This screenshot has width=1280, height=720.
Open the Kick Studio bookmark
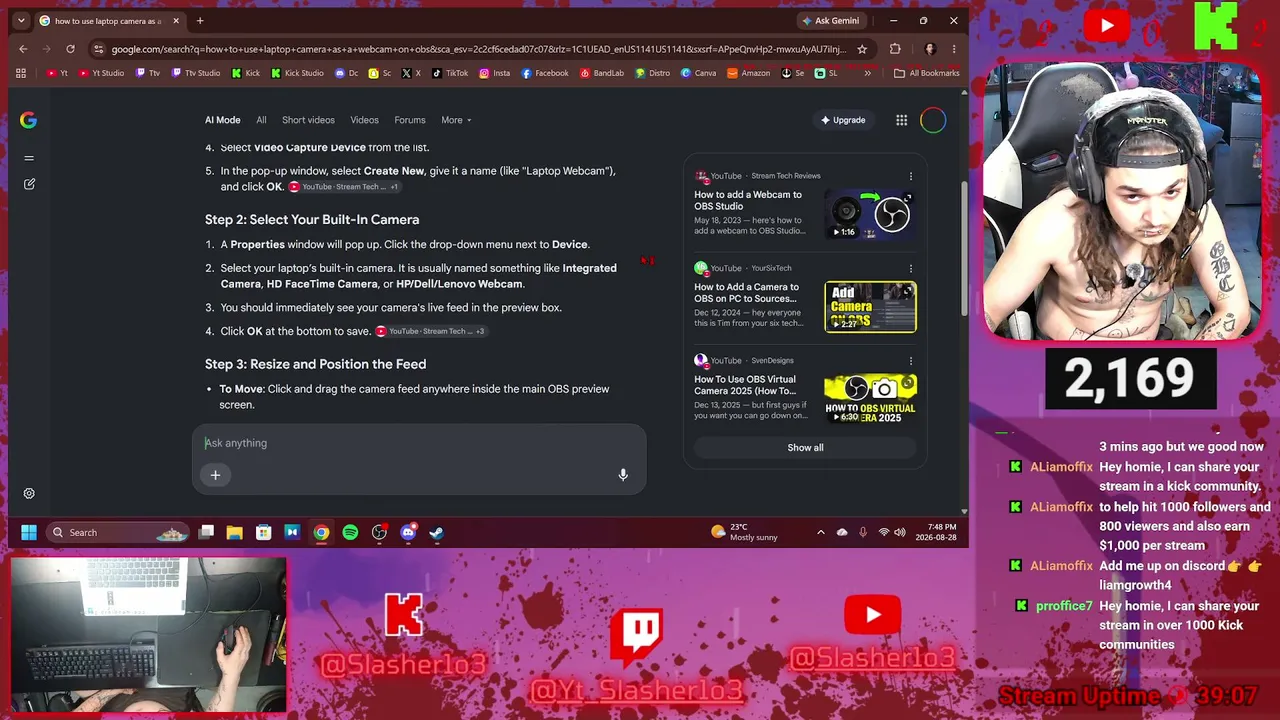(296, 73)
